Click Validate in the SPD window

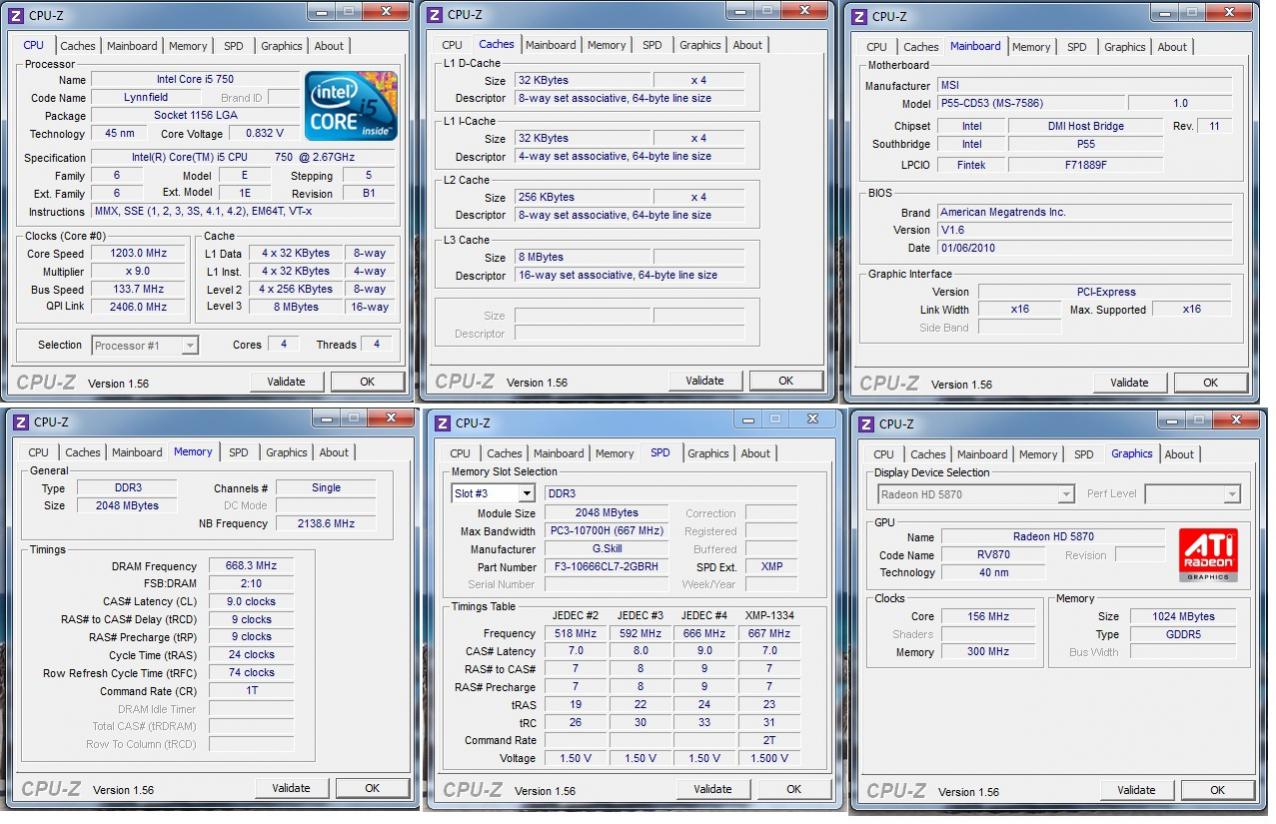(712, 789)
